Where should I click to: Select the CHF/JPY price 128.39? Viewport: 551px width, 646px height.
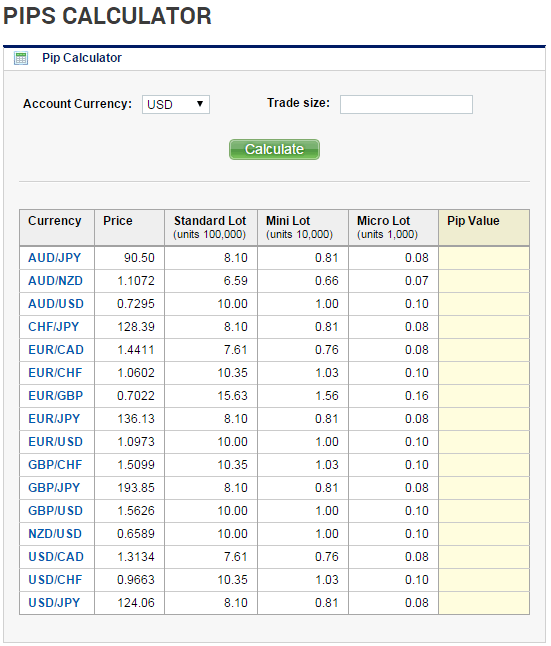(136, 327)
